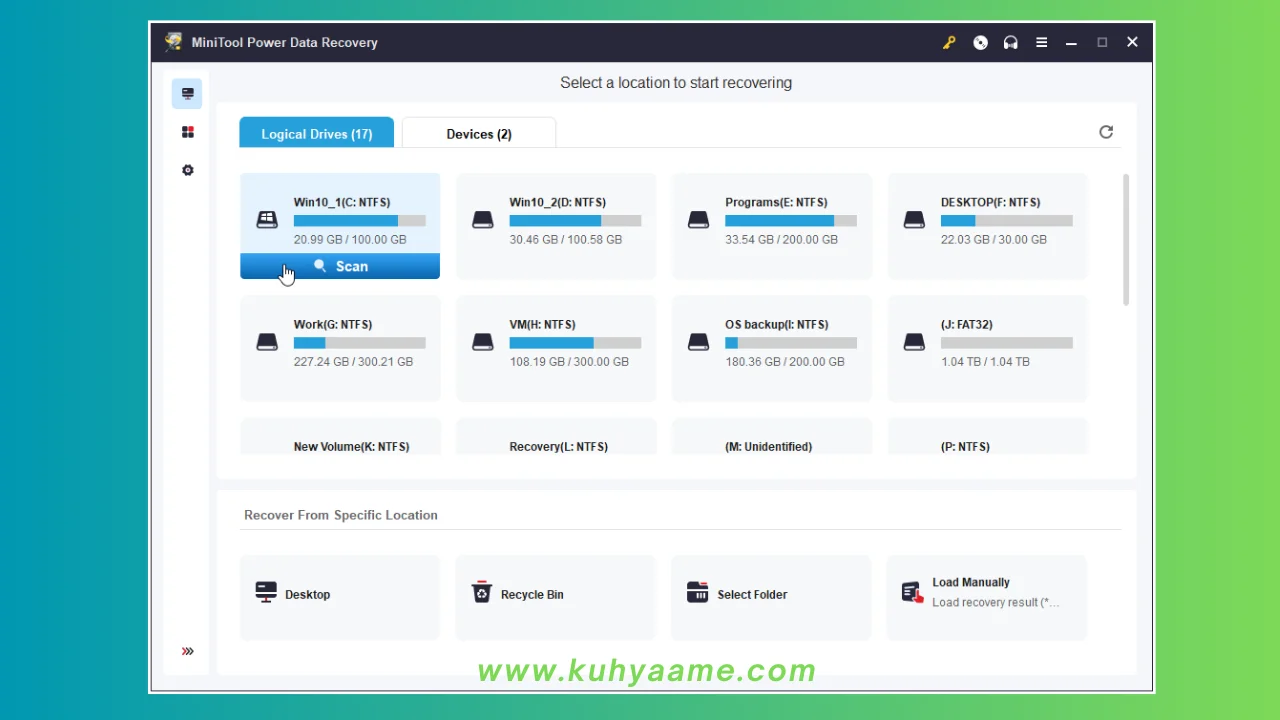Select the Desktop location label
This screenshot has width=1280, height=720.
click(x=307, y=594)
